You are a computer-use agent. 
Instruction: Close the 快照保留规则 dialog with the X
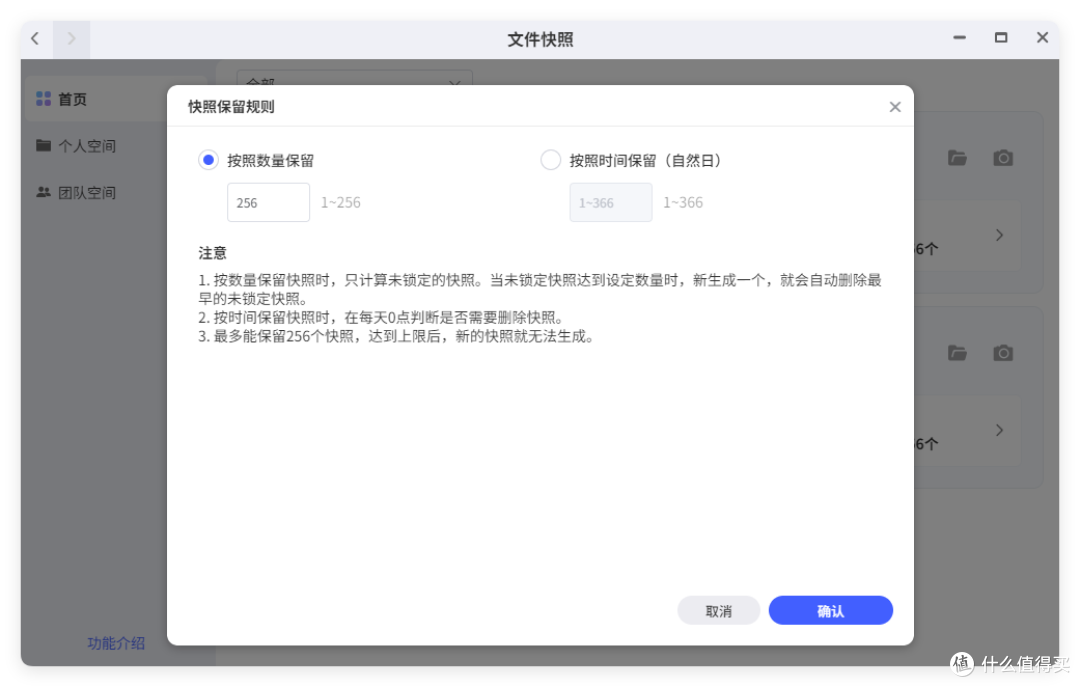pyautogui.click(x=895, y=107)
